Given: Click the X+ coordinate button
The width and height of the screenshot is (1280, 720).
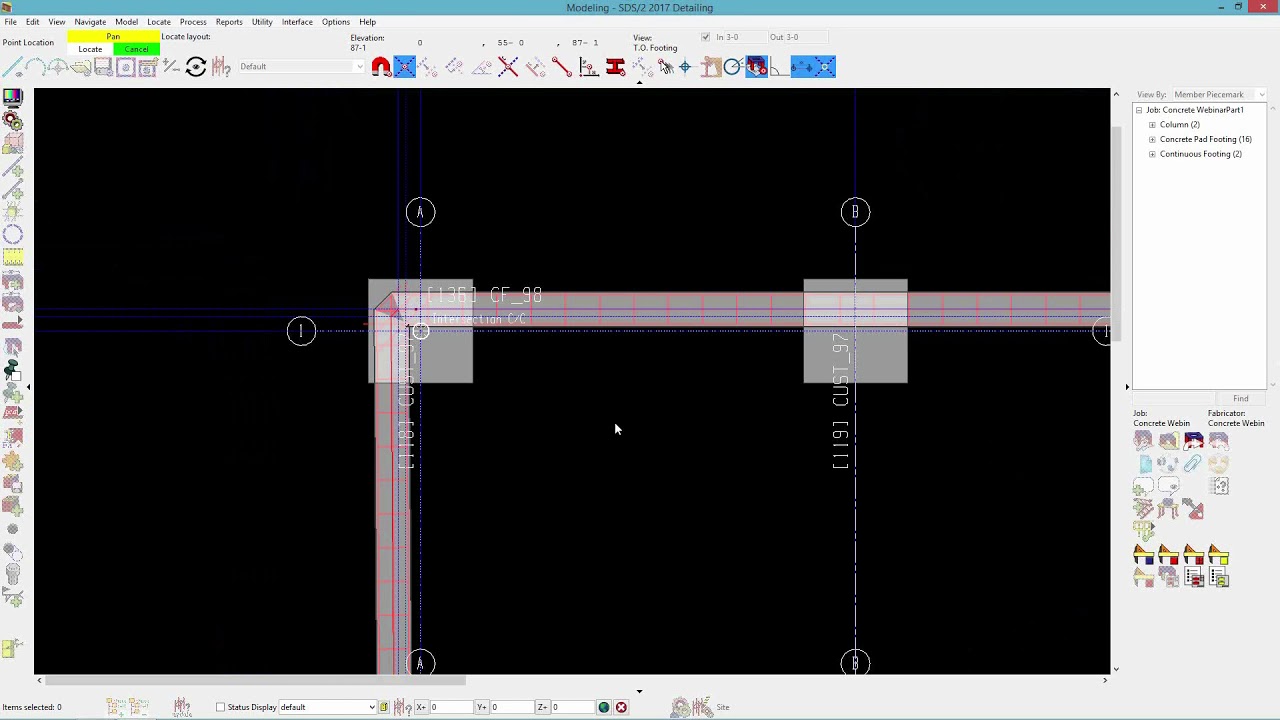Looking at the screenshot, I should [x=422, y=707].
